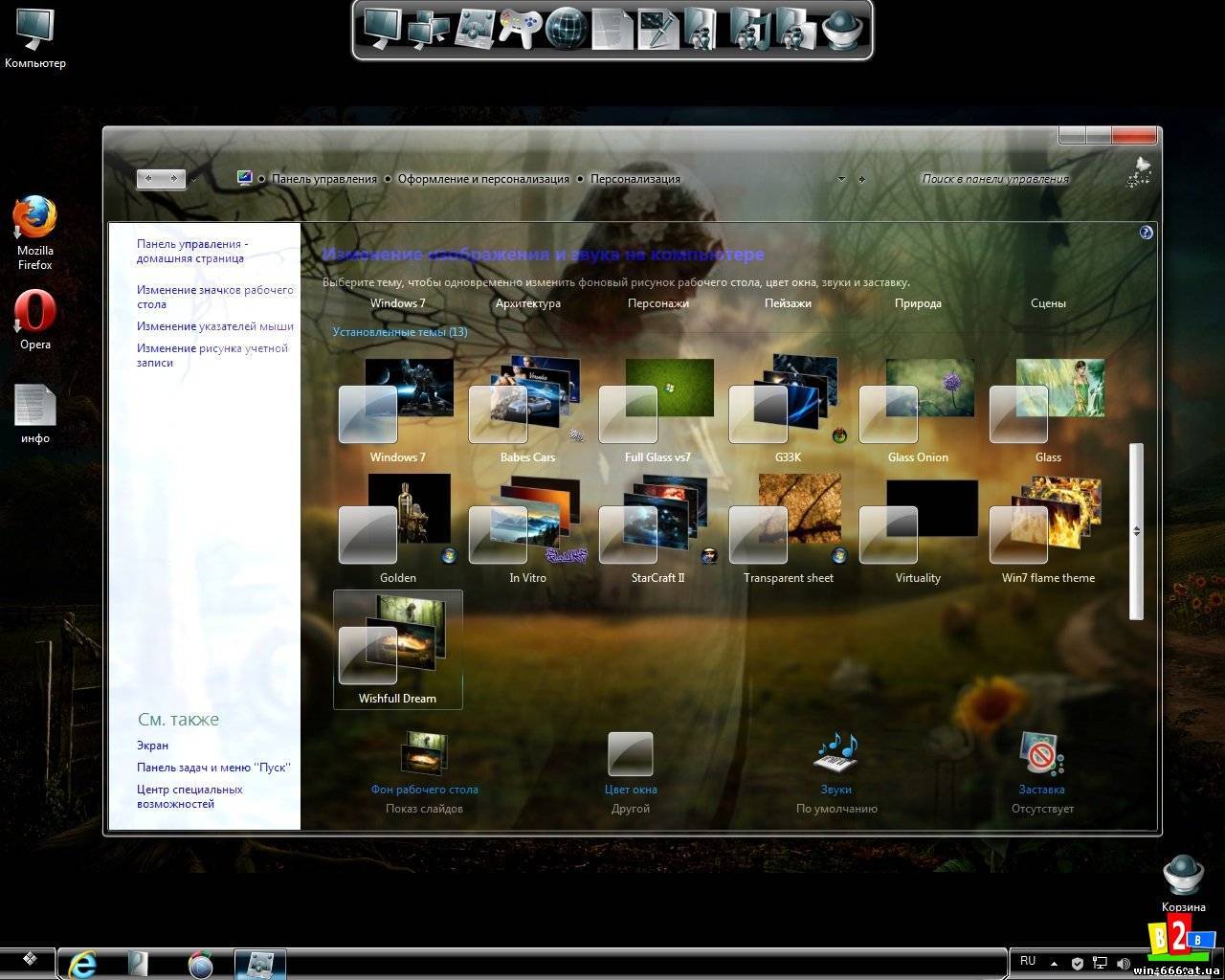
Task: Click the RU language indicator in the tray
Action: 1028,961
